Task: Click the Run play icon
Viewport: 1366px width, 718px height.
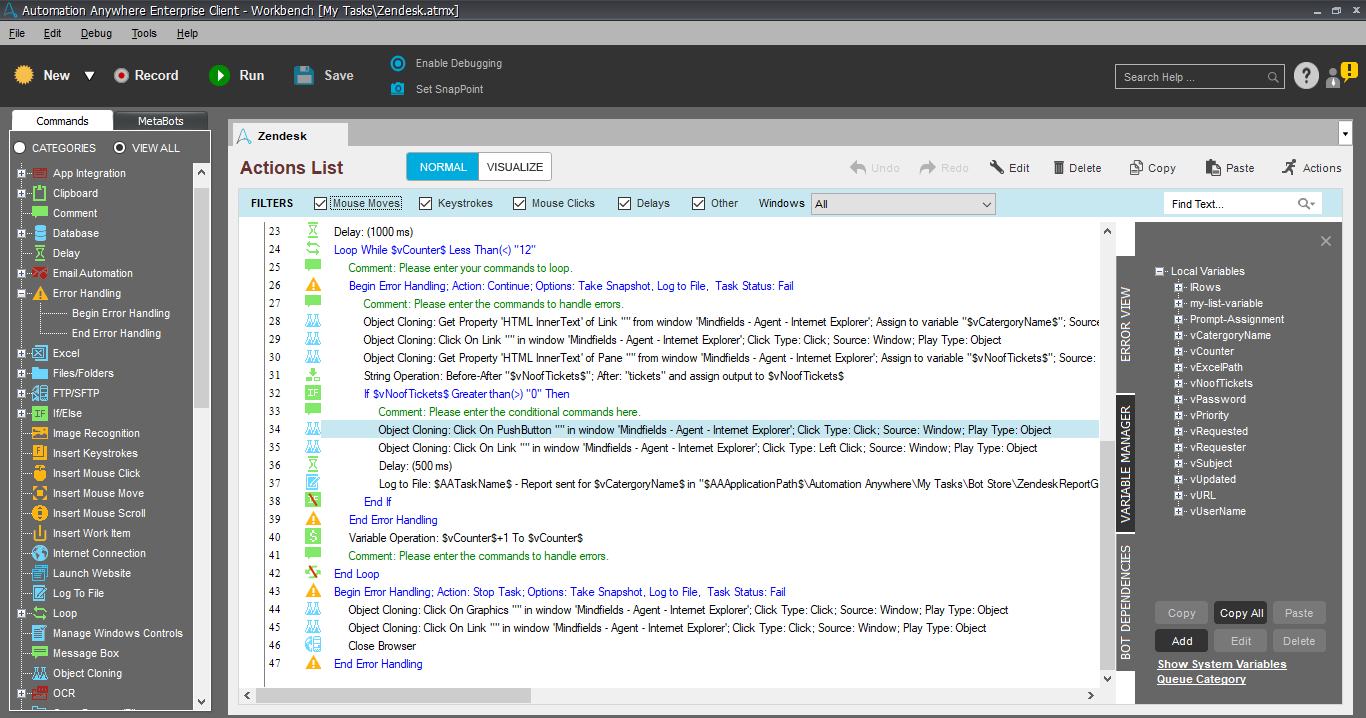Action: [x=219, y=76]
